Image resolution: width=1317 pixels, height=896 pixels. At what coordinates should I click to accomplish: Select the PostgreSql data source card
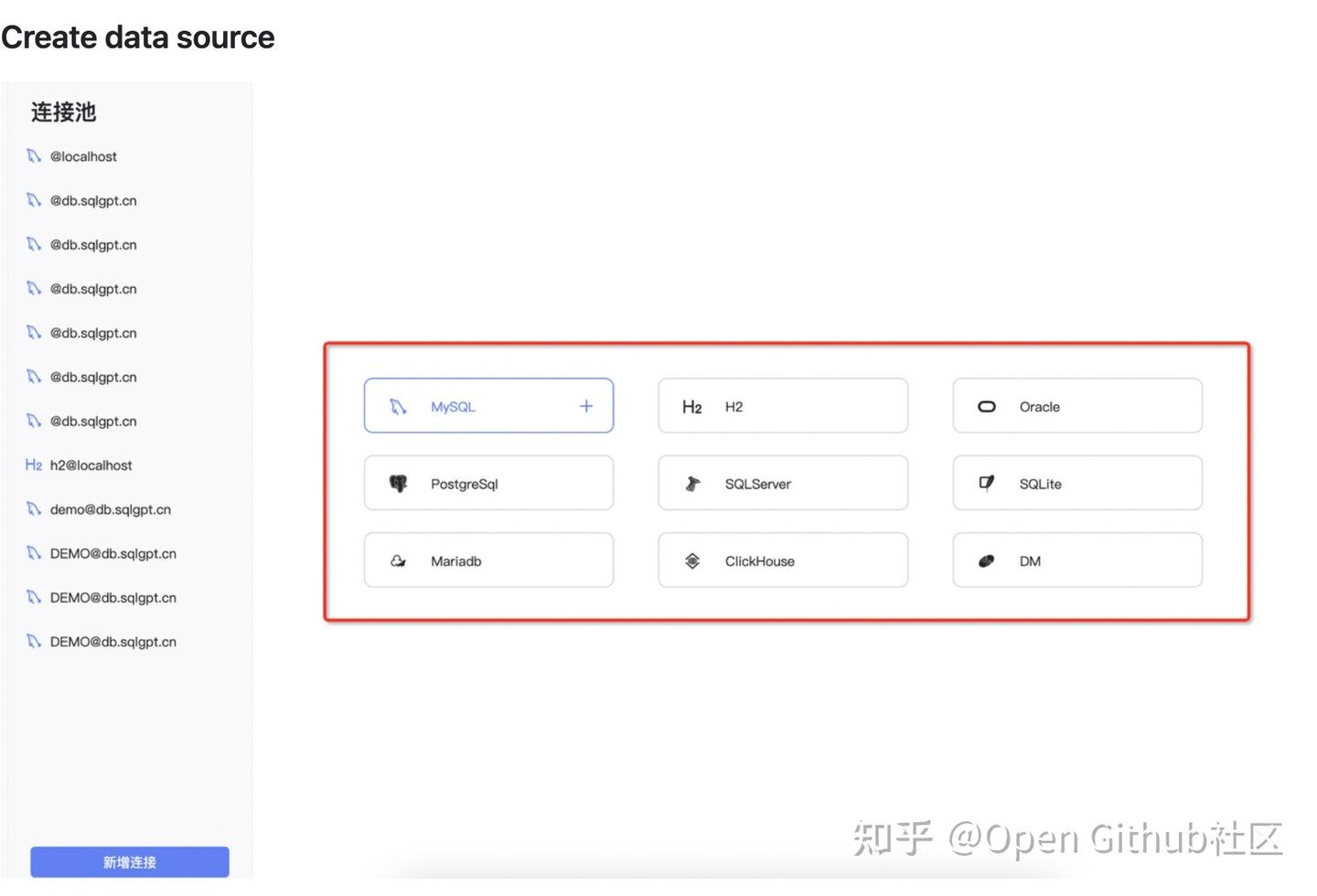pos(488,483)
